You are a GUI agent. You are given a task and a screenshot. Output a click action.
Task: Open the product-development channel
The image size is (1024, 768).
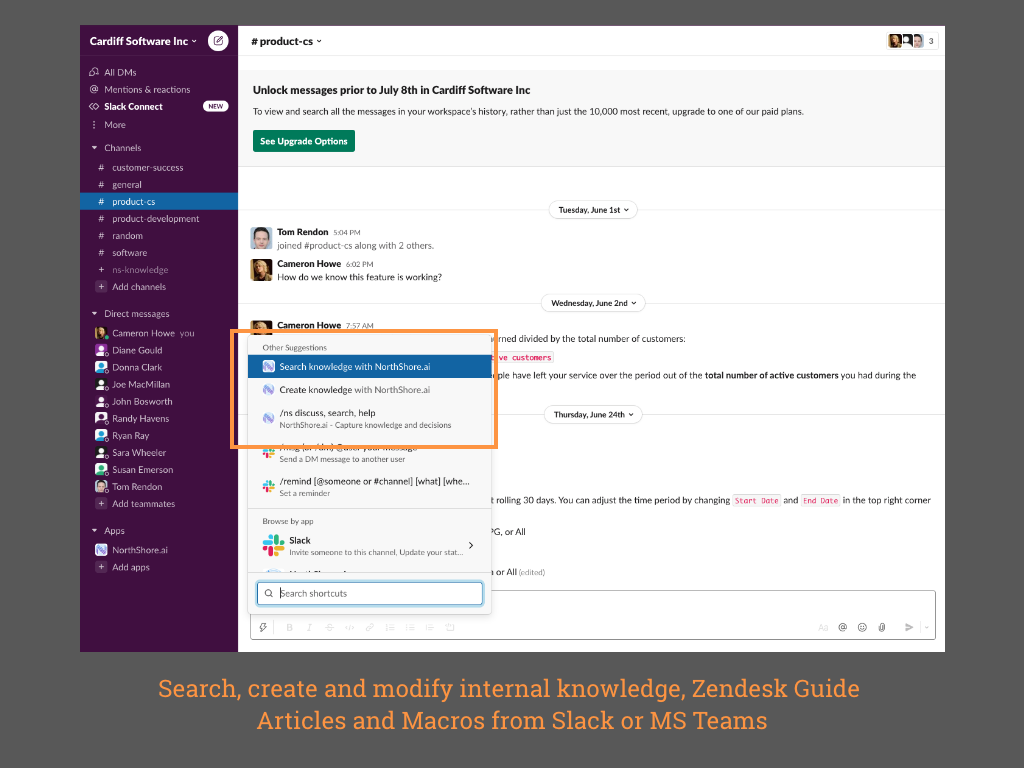pos(155,219)
